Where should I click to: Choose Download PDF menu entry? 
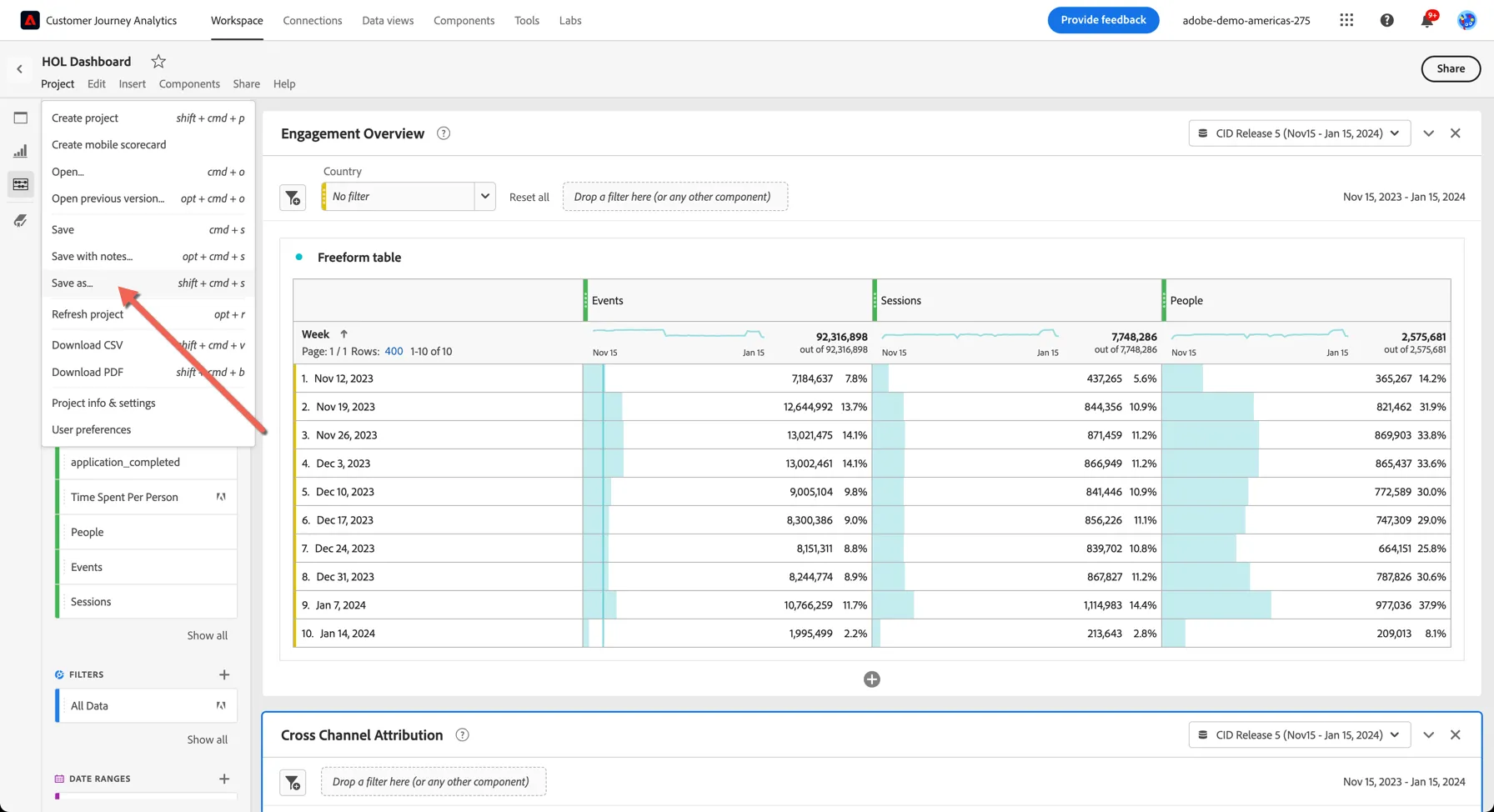tap(148, 373)
